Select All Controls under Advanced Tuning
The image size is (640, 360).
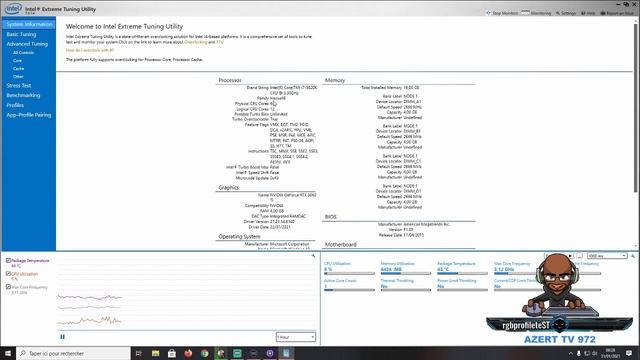[x=23, y=53]
